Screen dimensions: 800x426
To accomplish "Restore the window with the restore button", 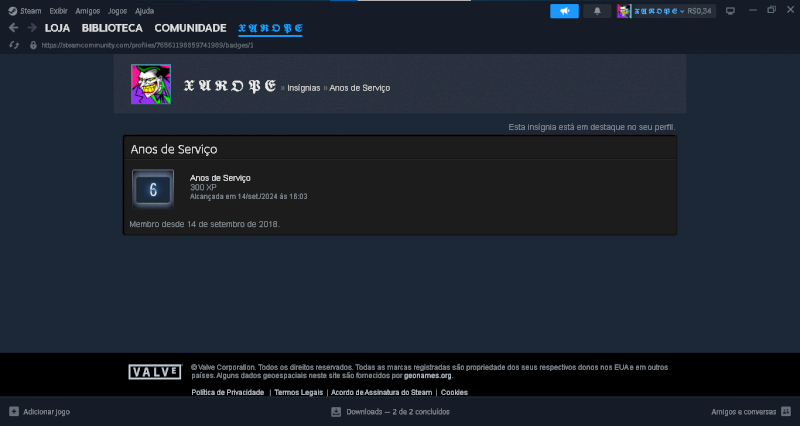I will 771,10.
